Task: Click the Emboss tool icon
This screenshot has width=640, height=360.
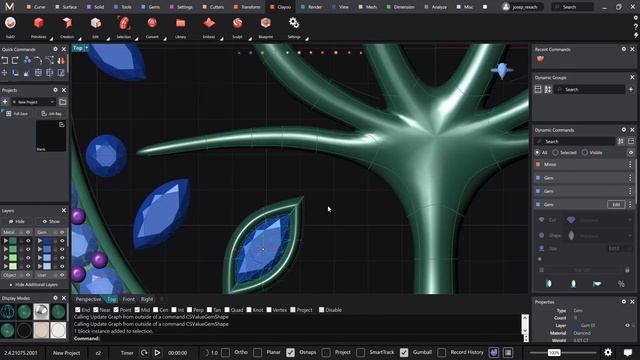Action: pyautogui.click(x=209, y=23)
